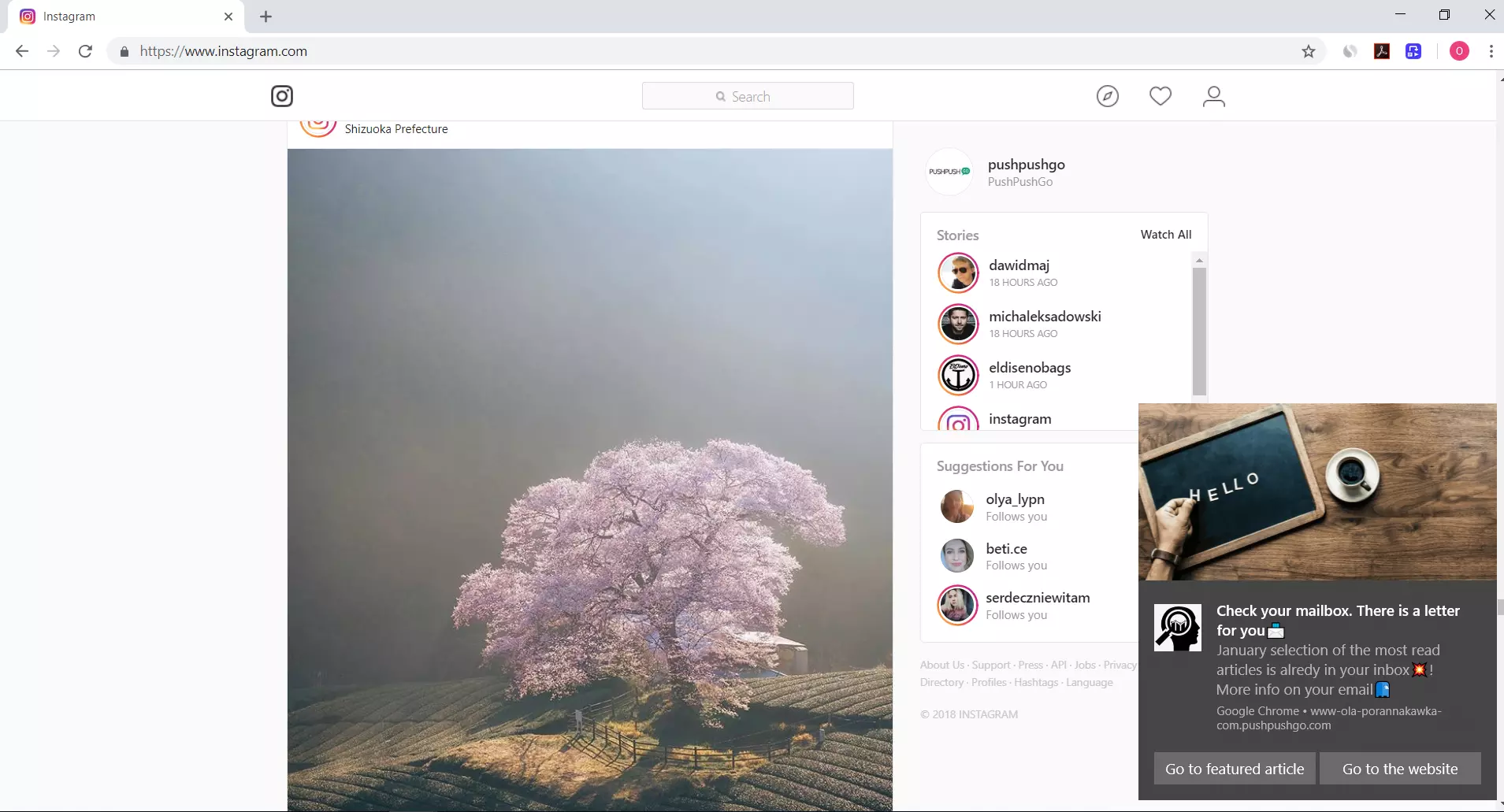Click the Stories scrollbar up arrow
Image resolution: width=1504 pixels, height=812 pixels.
1199,260
